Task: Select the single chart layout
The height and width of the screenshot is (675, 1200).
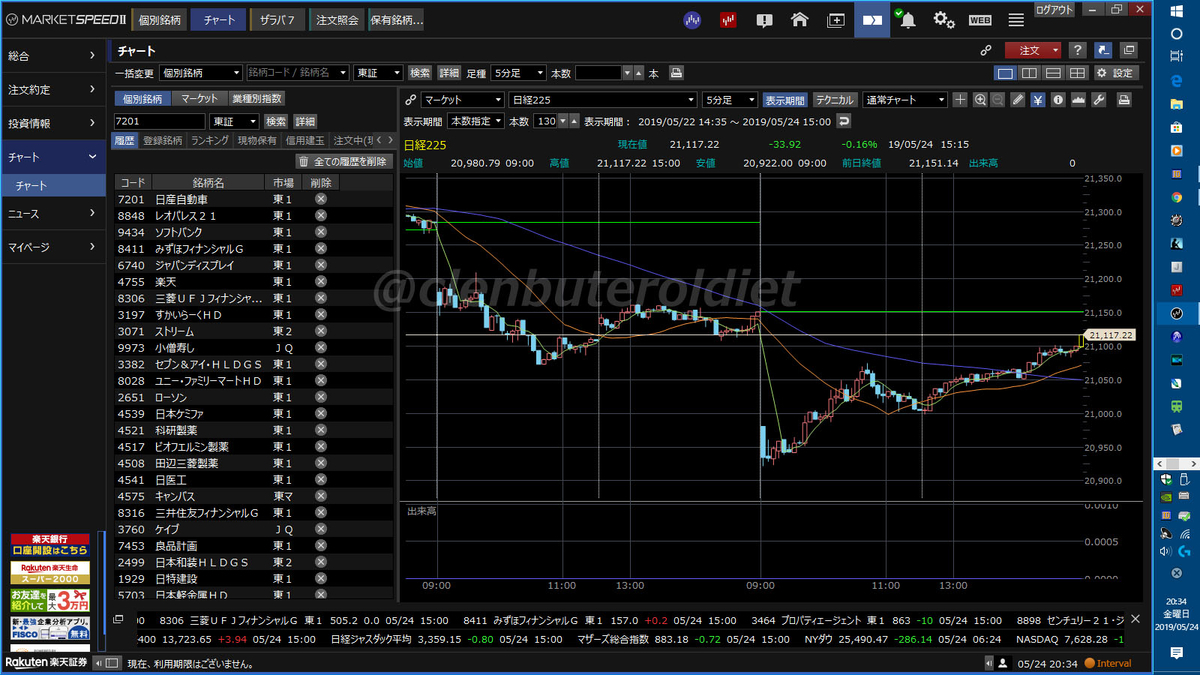Action: [x=1005, y=73]
